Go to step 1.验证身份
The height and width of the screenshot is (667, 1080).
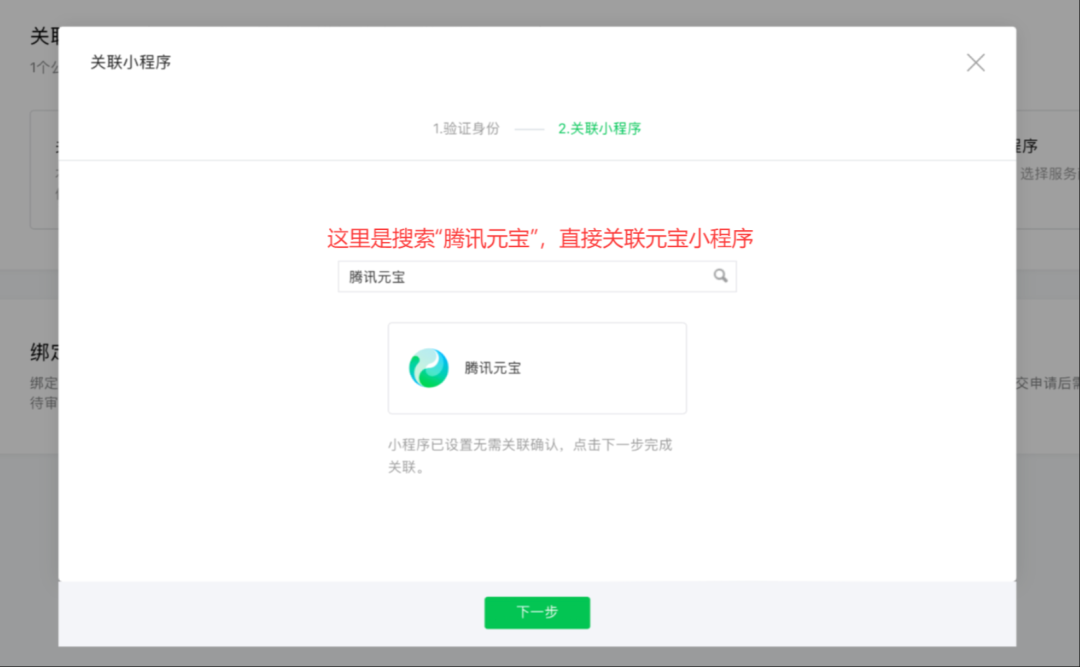(x=466, y=129)
